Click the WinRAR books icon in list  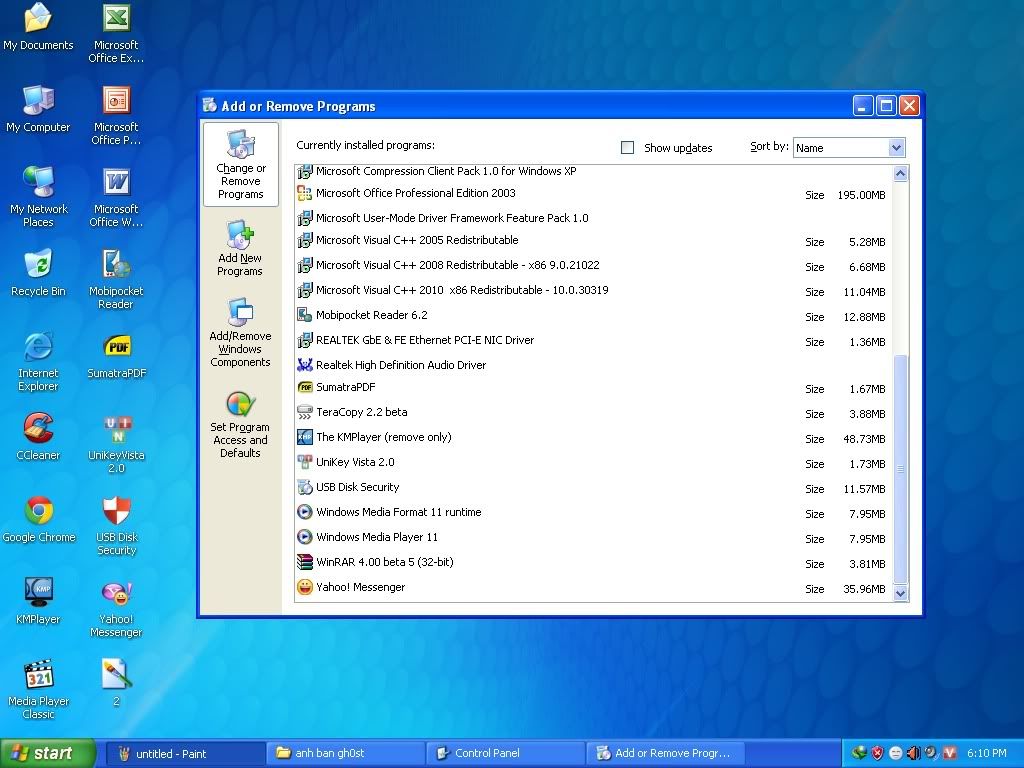pos(305,562)
